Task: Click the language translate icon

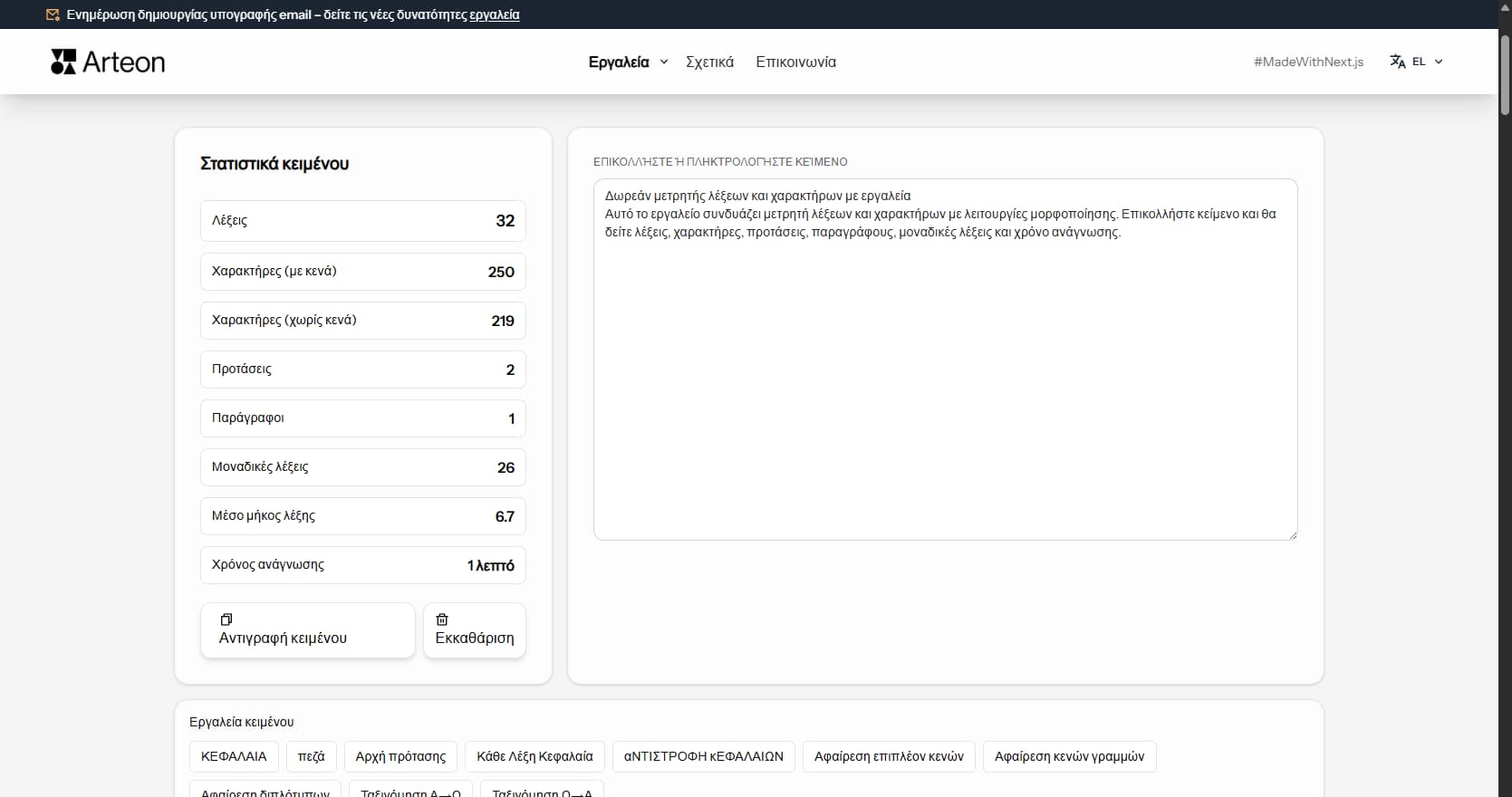Action: pyautogui.click(x=1398, y=62)
